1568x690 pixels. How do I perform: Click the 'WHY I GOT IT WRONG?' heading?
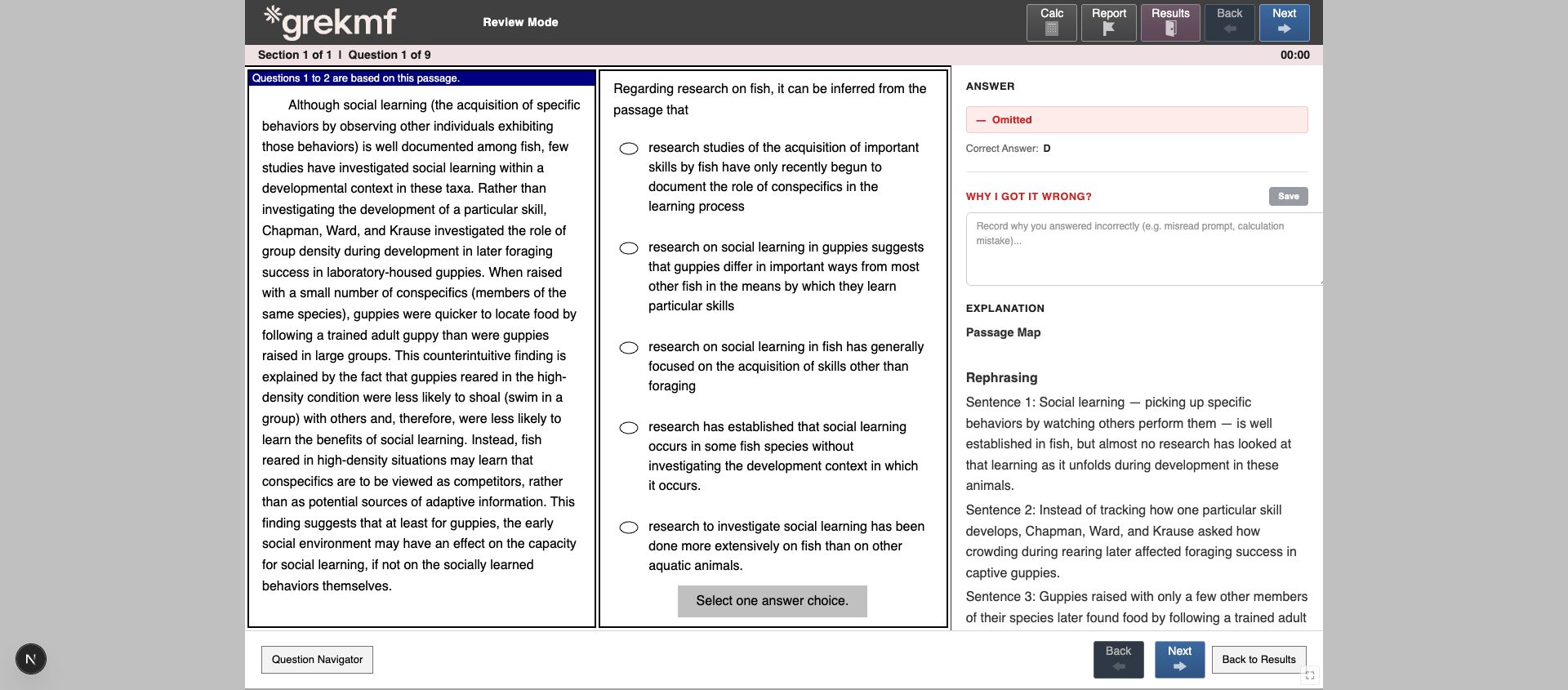click(x=1028, y=196)
